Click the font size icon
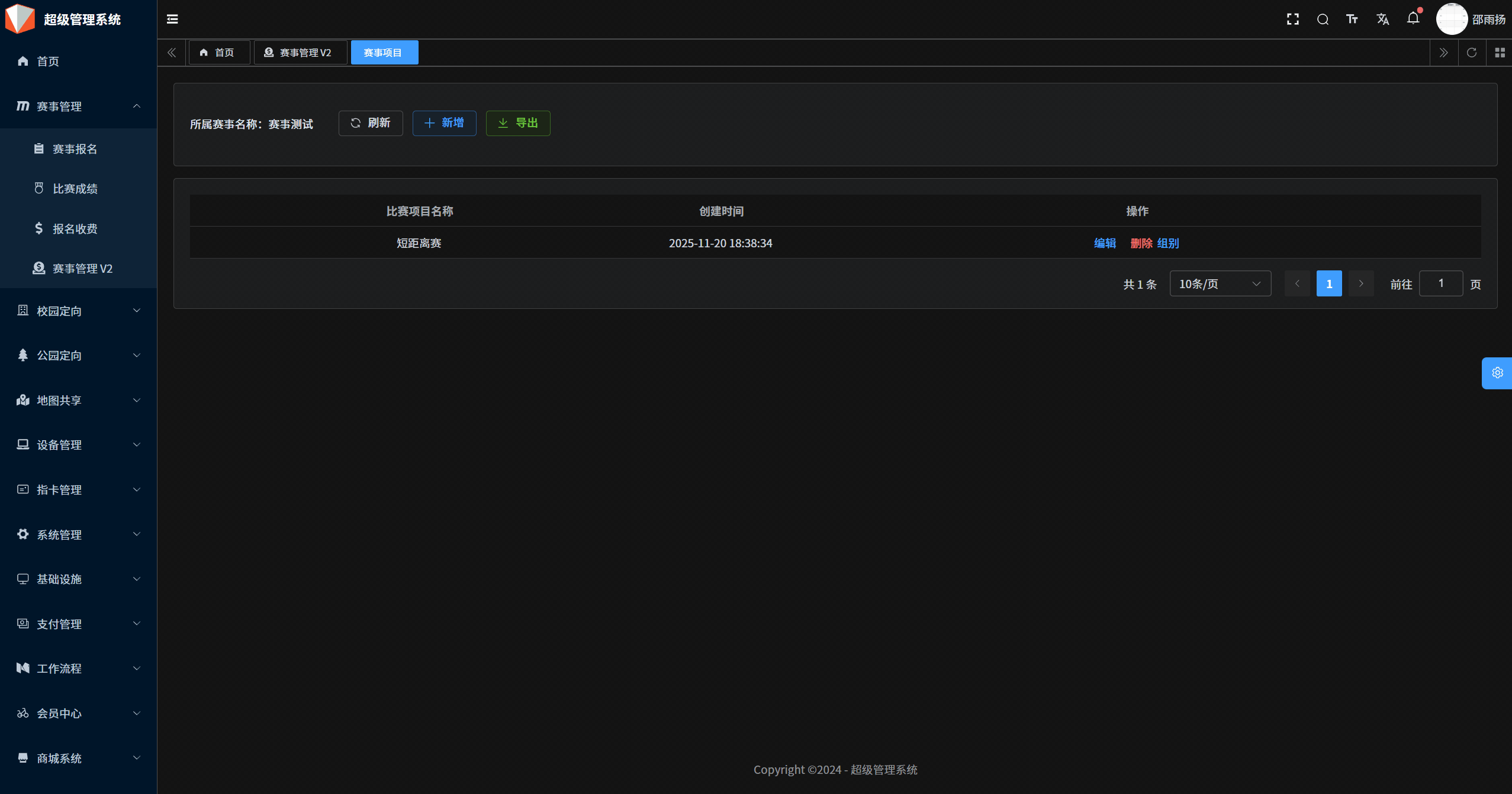This screenshot has height=794, width=1512. pos(1352,20)
